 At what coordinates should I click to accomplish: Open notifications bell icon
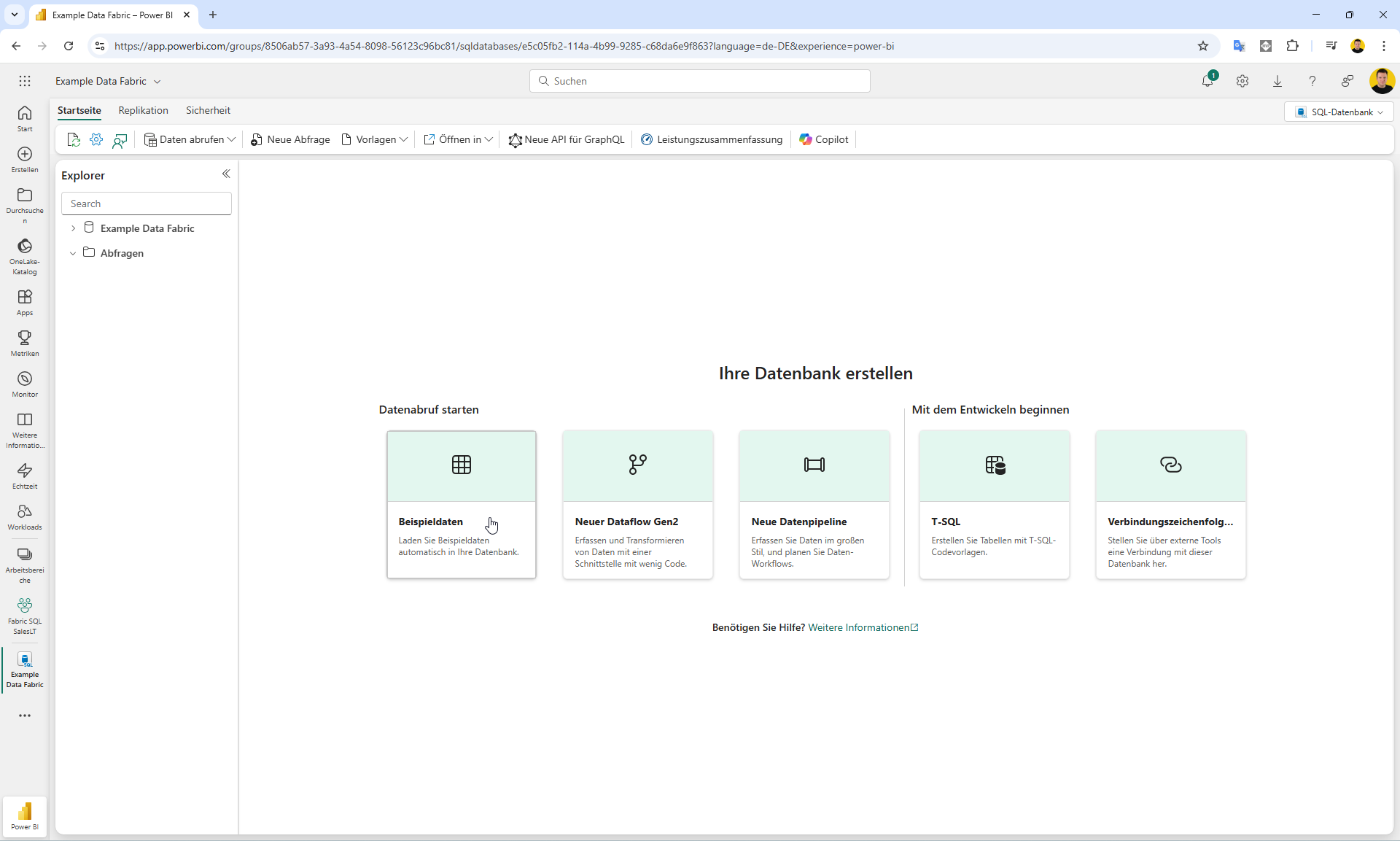click(1207, 81)
